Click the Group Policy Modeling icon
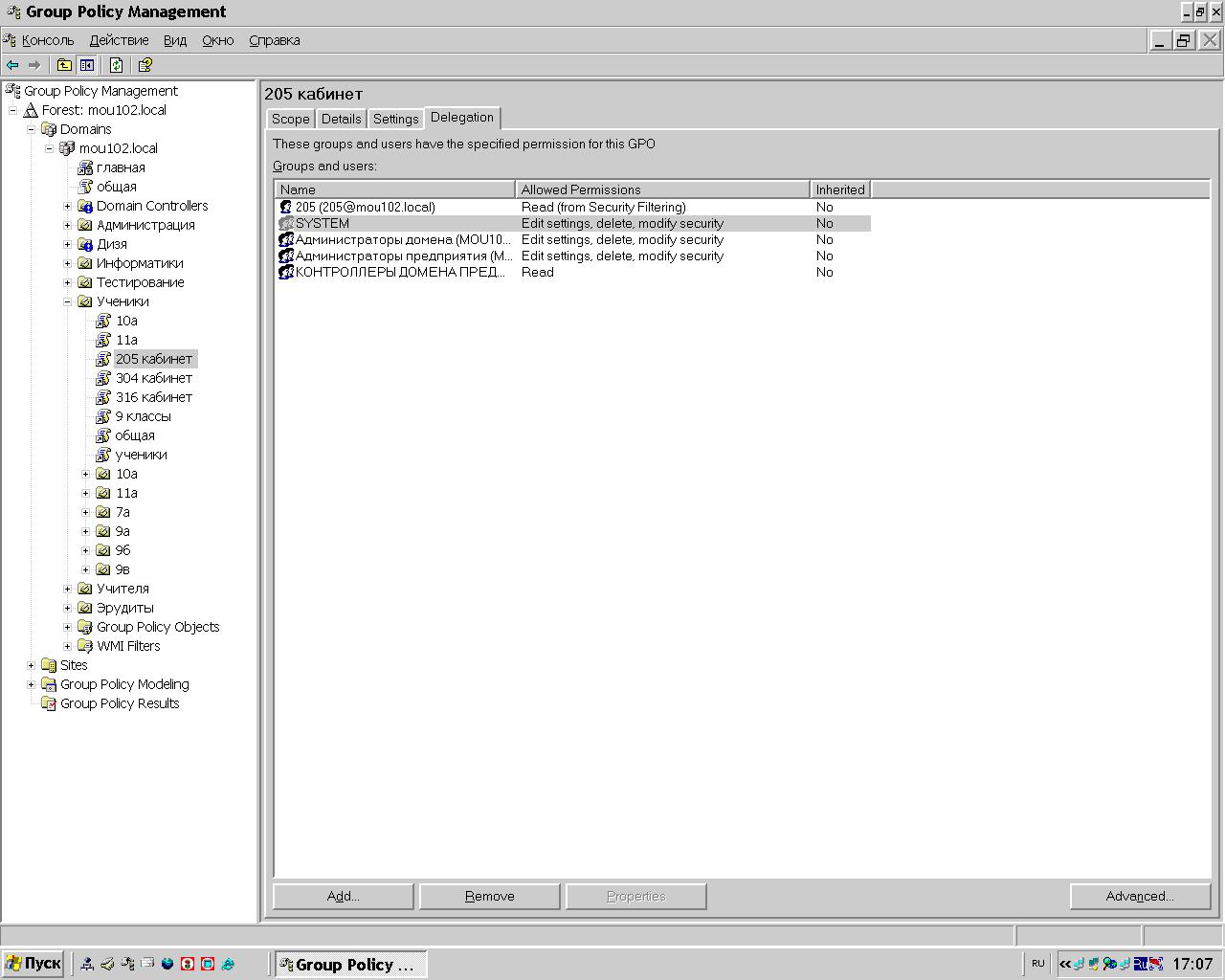 (x=49, y=684)
